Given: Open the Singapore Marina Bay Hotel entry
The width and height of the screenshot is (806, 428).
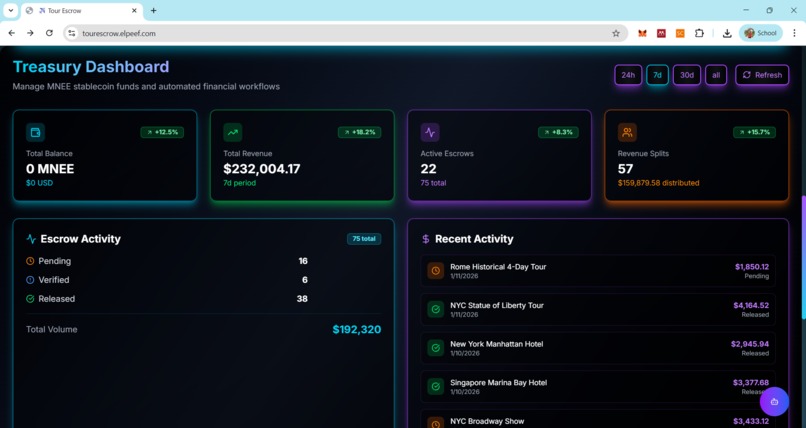Looking at the screenshot, I should [x=598, y=386].
